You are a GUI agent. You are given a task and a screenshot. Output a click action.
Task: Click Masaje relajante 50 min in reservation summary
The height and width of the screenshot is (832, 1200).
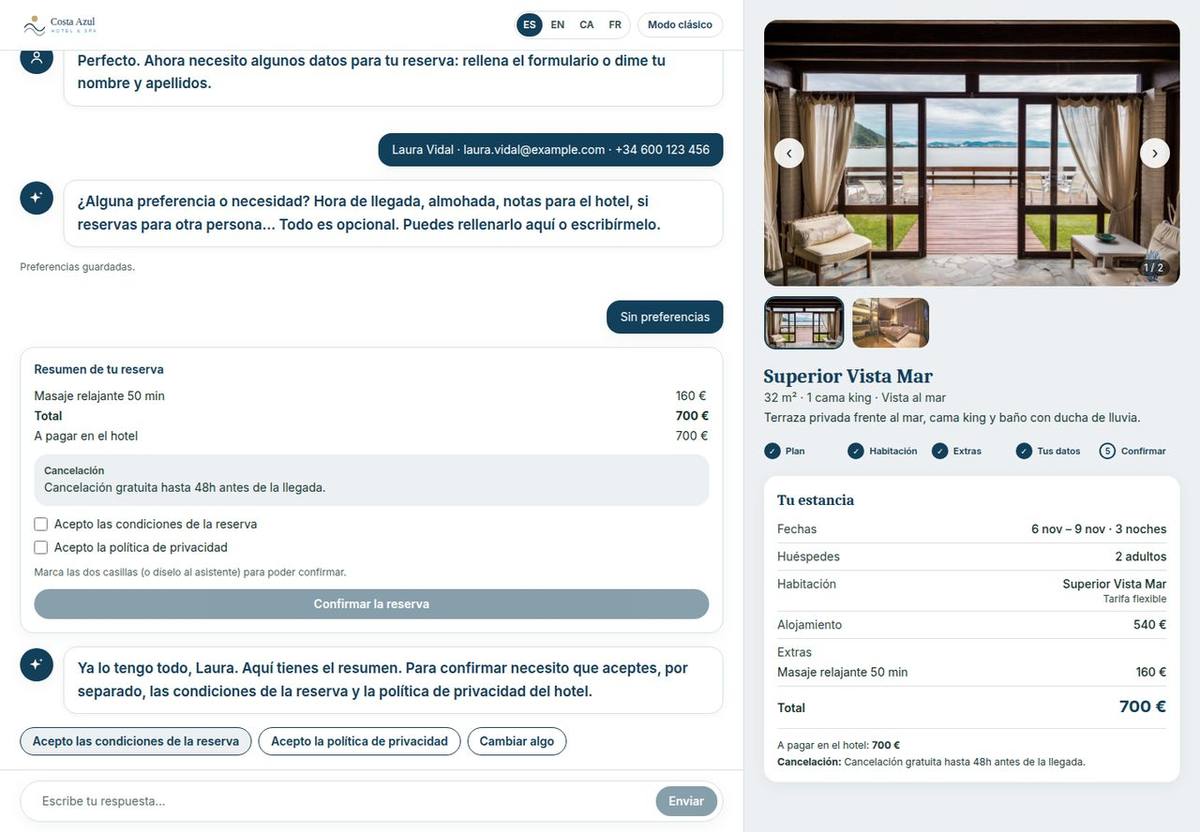coord(99,396)
